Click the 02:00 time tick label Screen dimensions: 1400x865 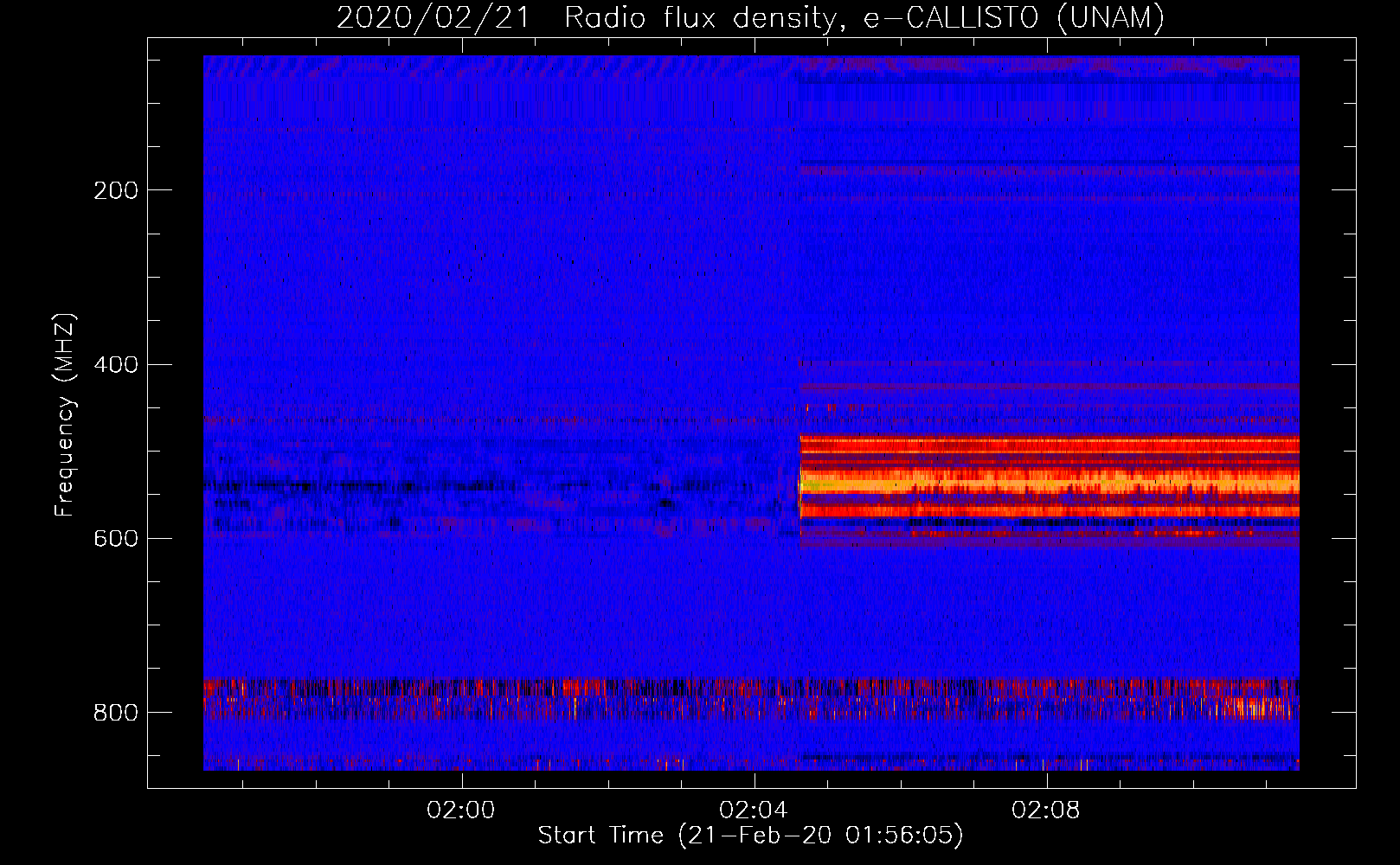click(x=461, y=811)
